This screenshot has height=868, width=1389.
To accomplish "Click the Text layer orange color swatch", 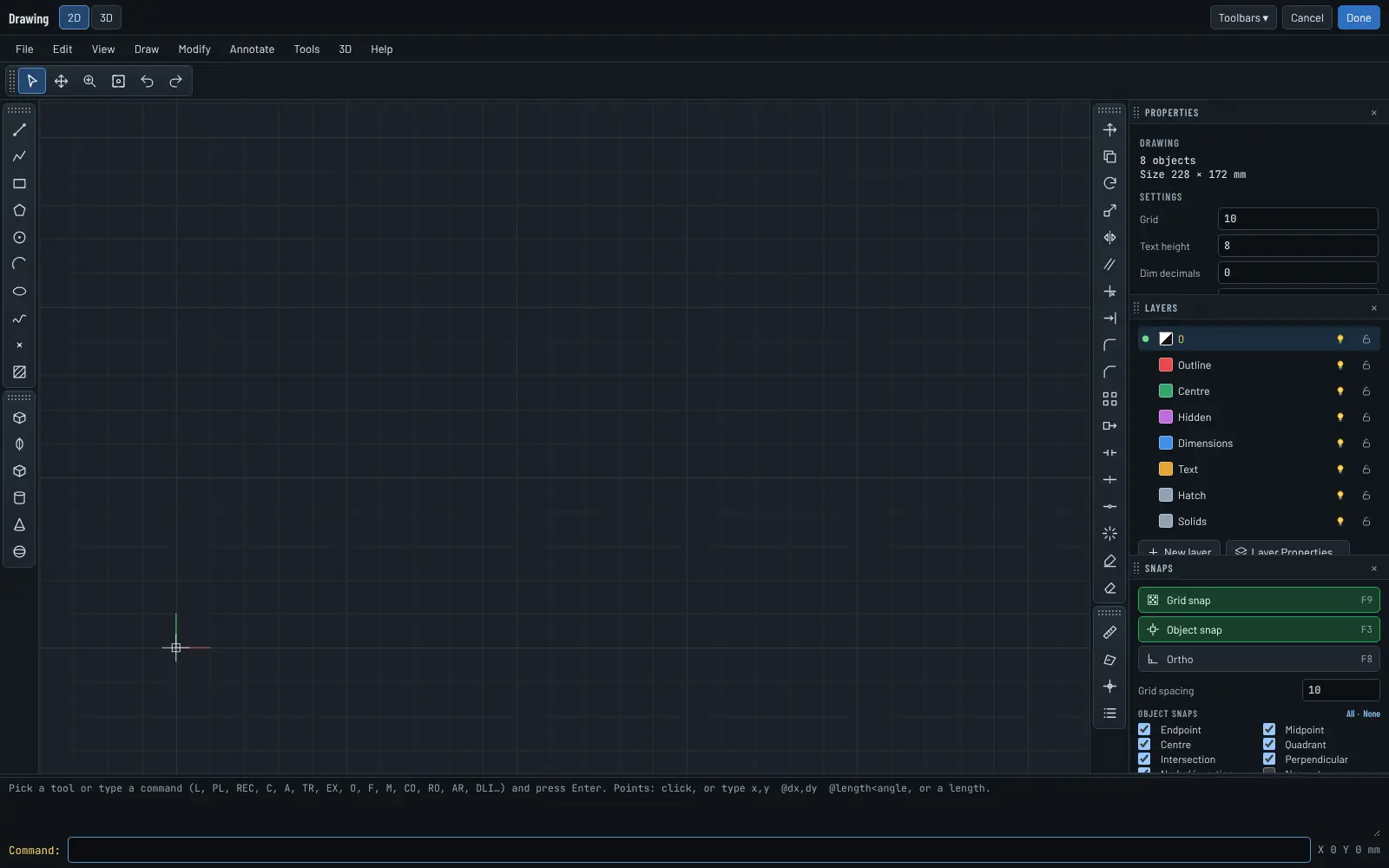I will 1166,470.
